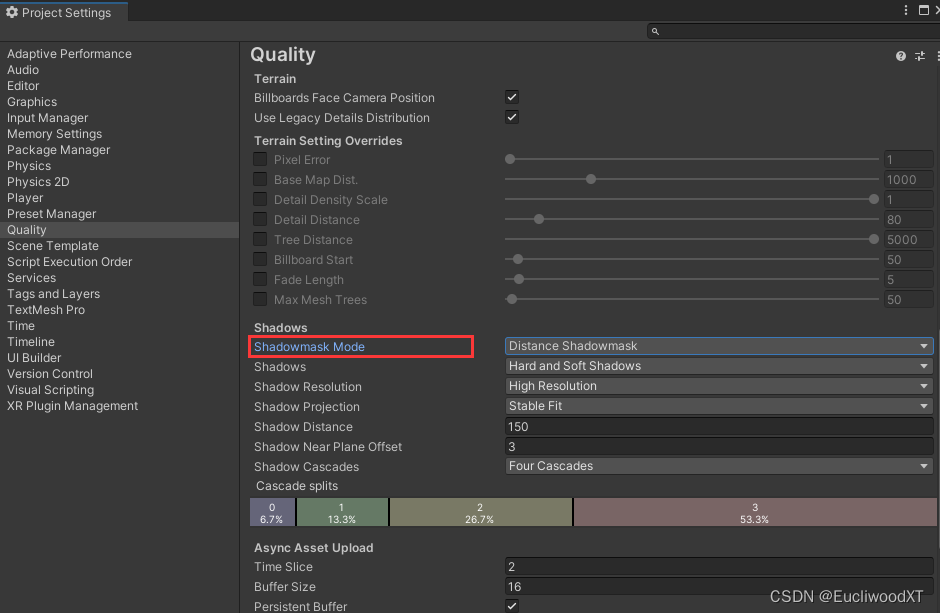Maximize the Project Settings window
The width and height of the screenshot is (940, 613).
pyautogui.click(x=924, y=10)
